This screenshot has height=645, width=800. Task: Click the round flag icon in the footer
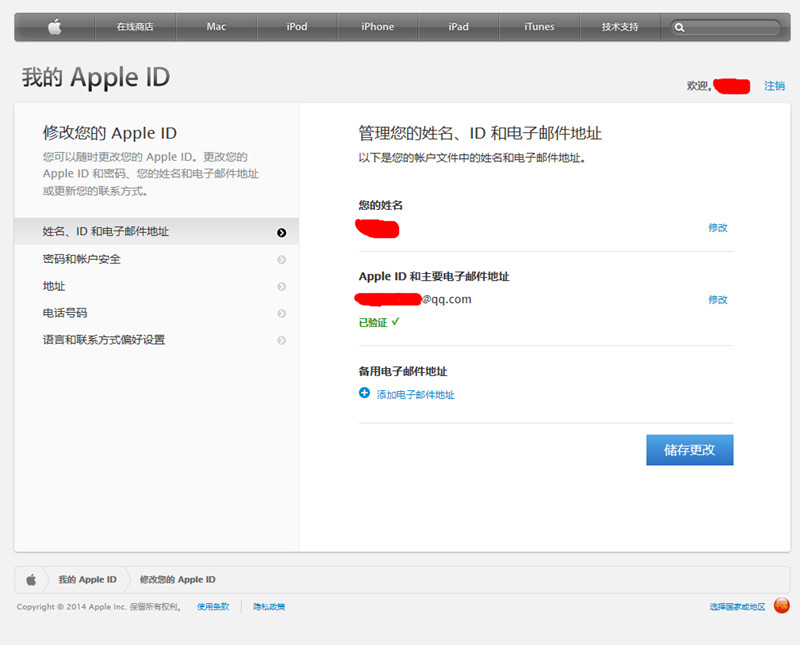click(x=781, y=605)
